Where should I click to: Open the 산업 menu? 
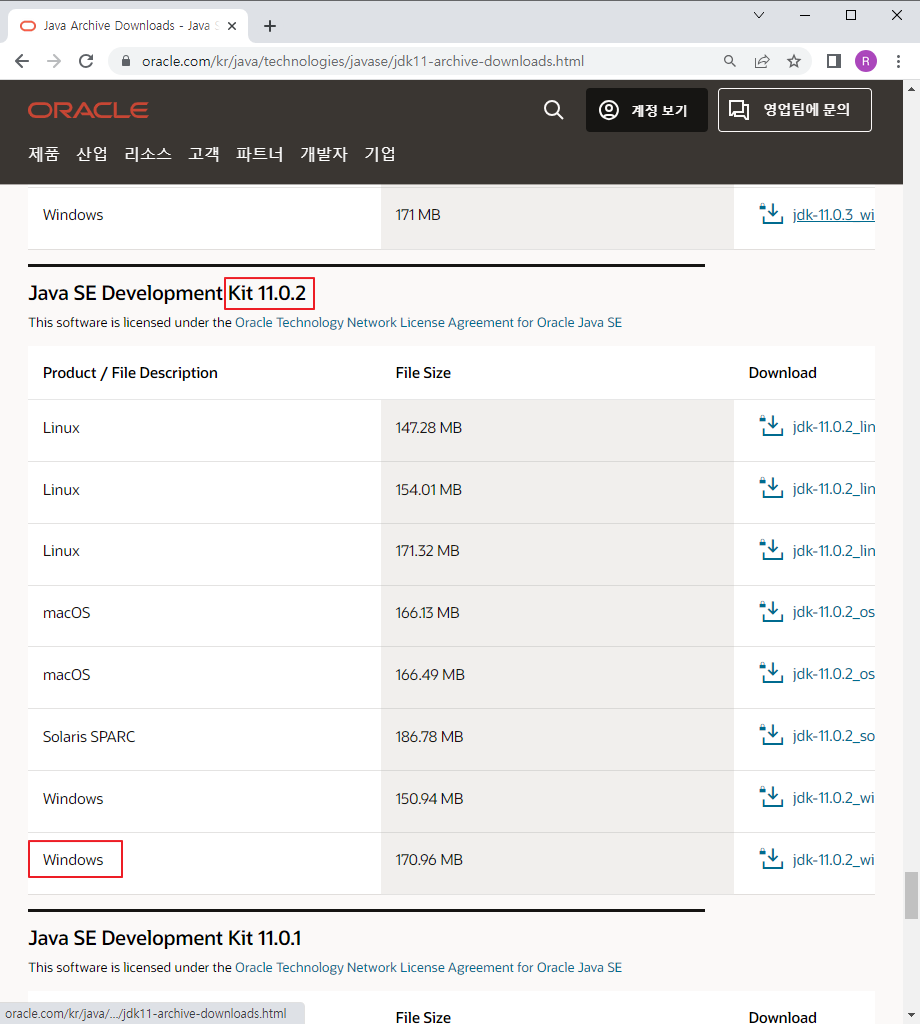92,154
